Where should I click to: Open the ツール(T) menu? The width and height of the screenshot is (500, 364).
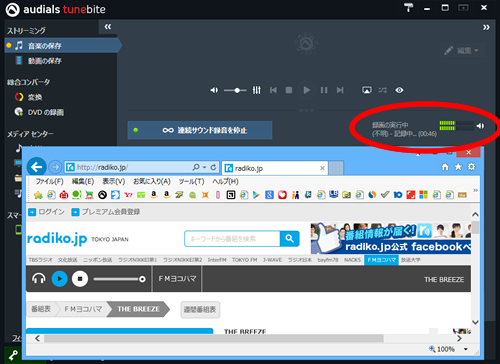191,181
